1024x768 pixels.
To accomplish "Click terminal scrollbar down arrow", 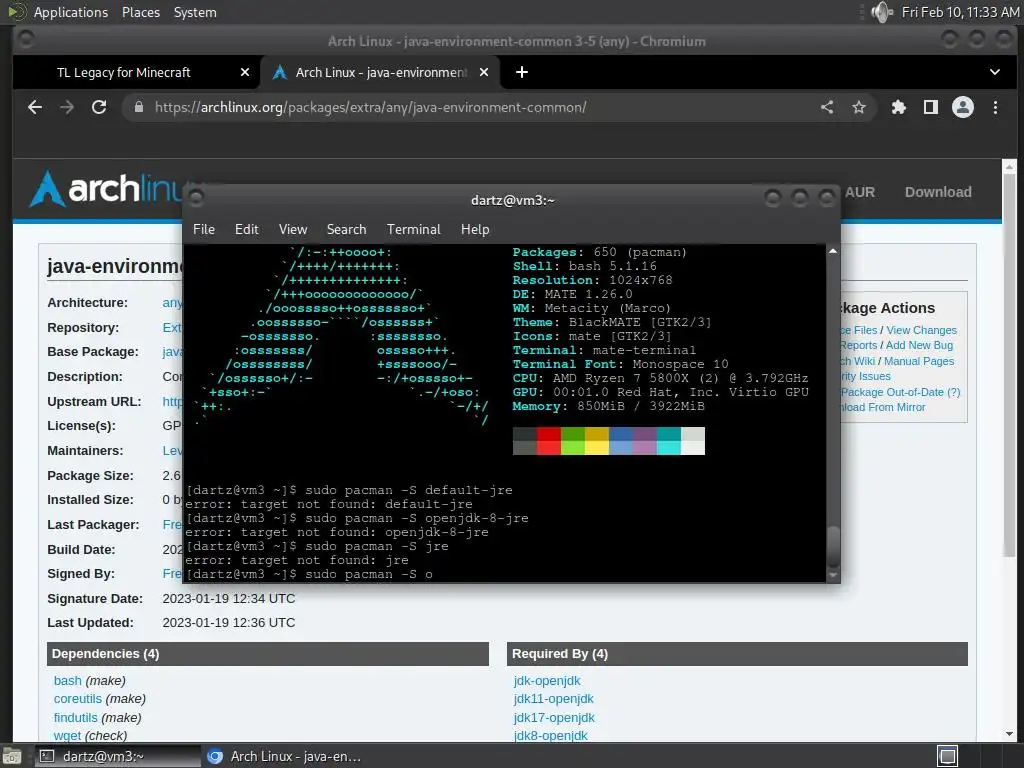I will [833, 575].
